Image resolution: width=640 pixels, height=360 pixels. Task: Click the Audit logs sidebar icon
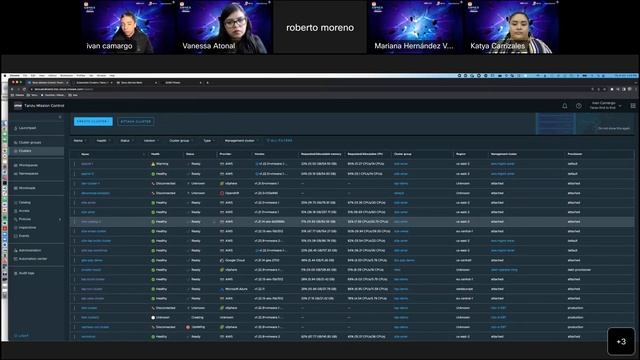[x=16, y=273]
